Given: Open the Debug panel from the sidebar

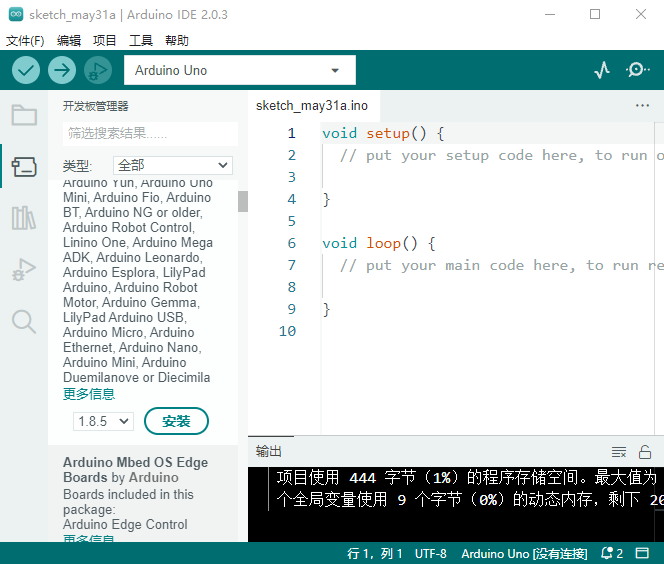Looking at the screenshot, I should (24, 270).
